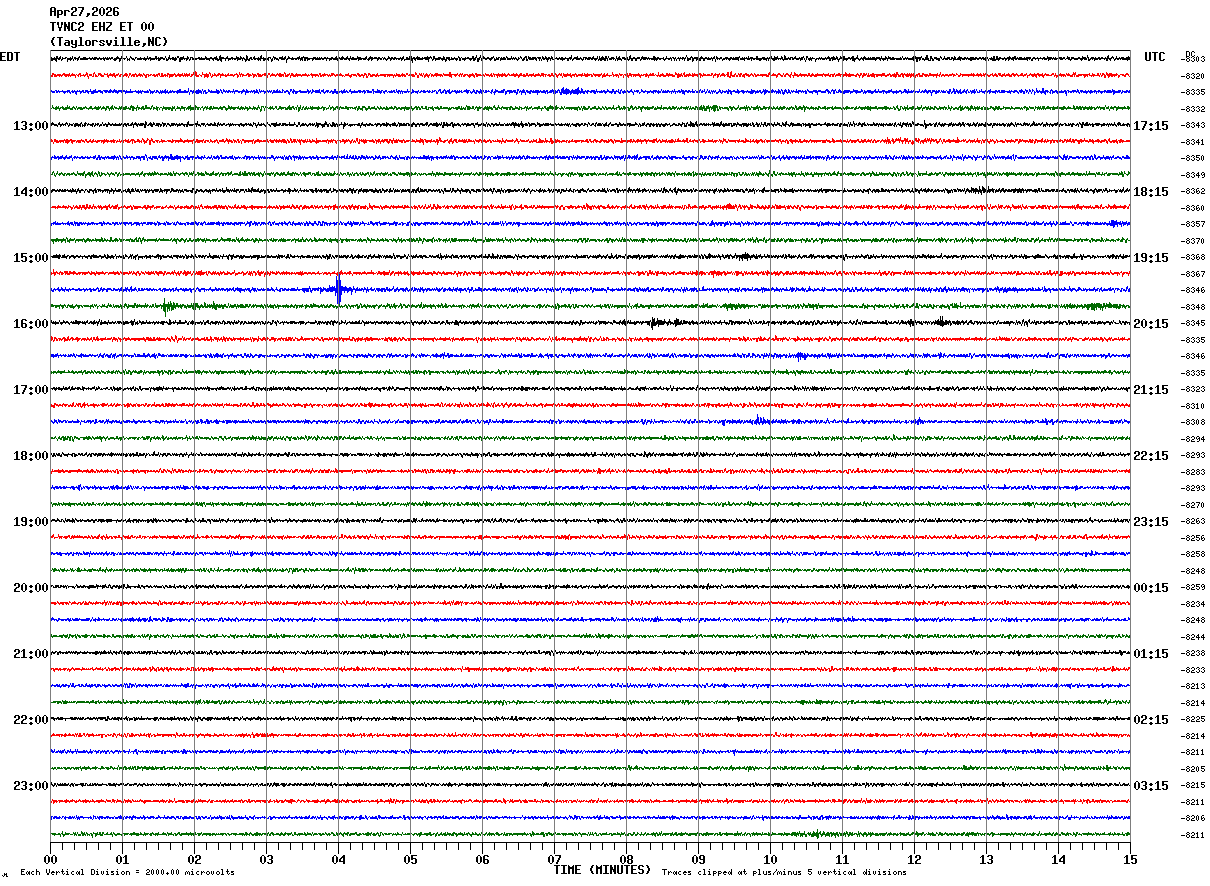Screen dimensions: 1210x886
Task: Select the 19:00 EDT time label
Action: tap(30, 522)
